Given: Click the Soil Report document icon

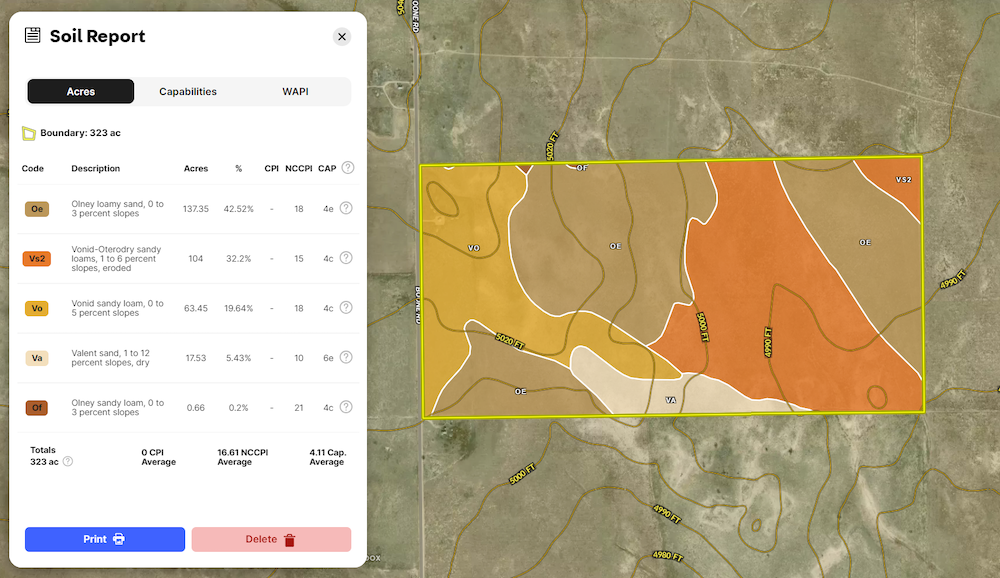Looking at the screenshot, I should [33, 36].
